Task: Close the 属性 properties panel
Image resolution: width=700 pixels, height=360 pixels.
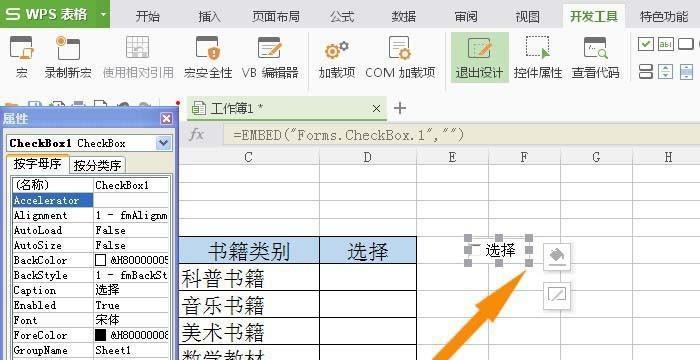Action: pos(167,118)
